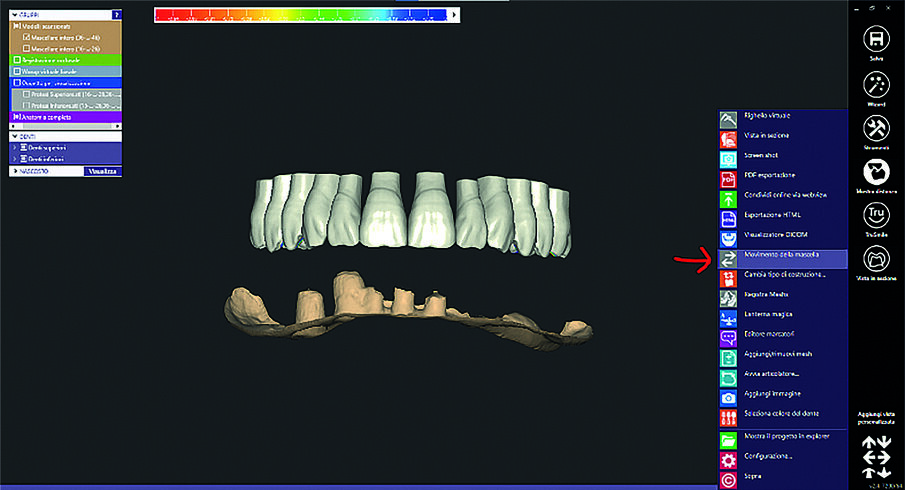Check Protesi Inferiore checkbox

27,106
